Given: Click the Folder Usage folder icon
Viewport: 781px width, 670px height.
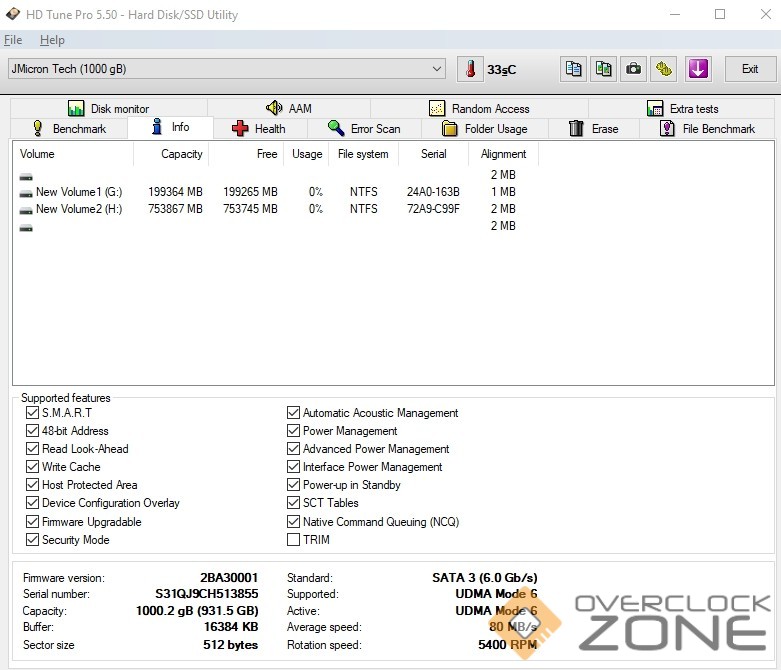Looking at the screenshot, I should (449, 129).
